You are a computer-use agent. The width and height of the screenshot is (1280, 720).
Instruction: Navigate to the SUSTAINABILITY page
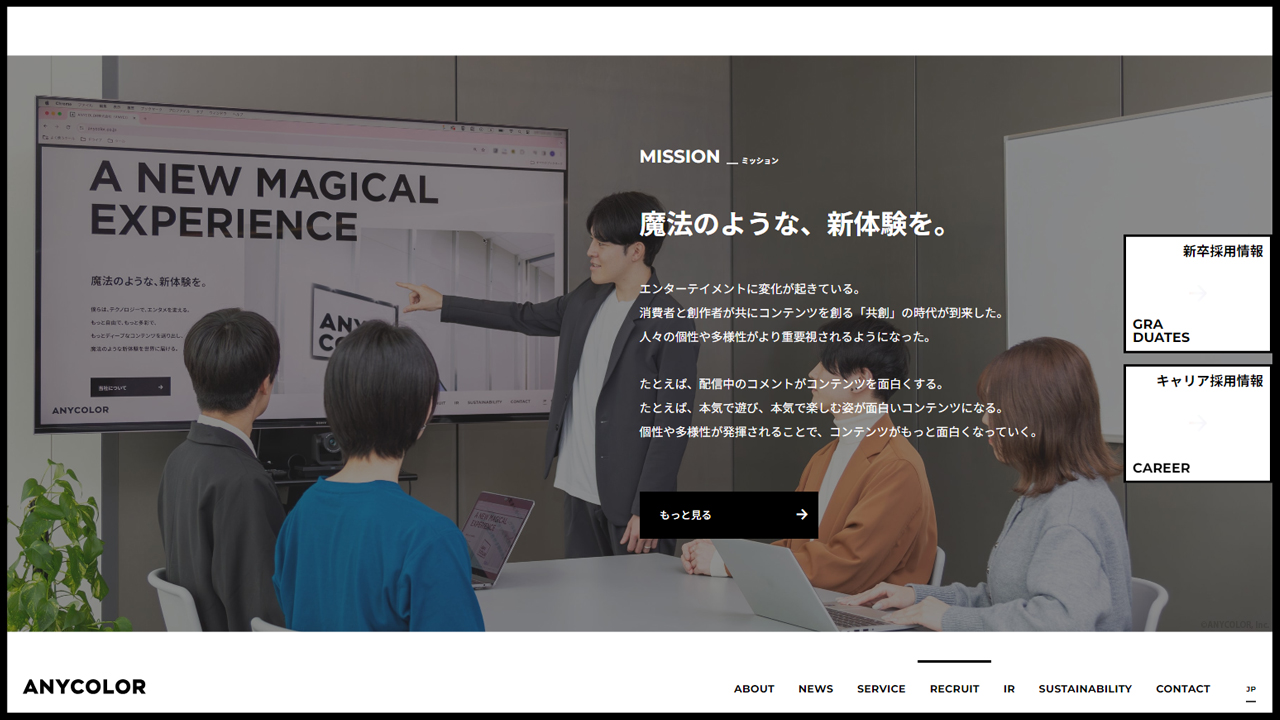pos(1085,689)
